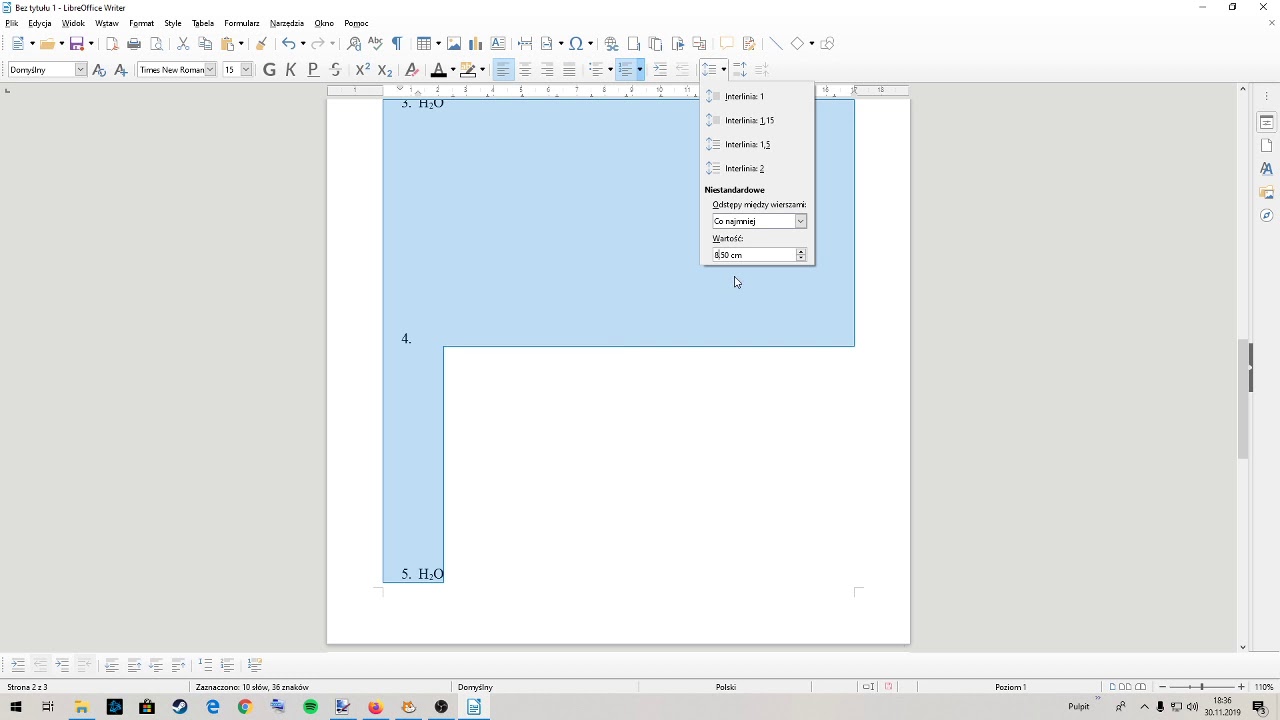Click the Clone formatting paintbrush icon
Screen dimensions: 1280x720
click(x=261, y=43)
